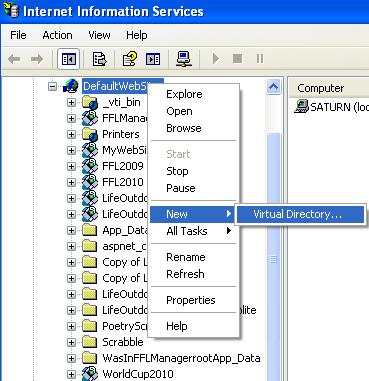Expand the Printers tree node
The height and width of the screenshot is (381, 369).
pos(71,134)
